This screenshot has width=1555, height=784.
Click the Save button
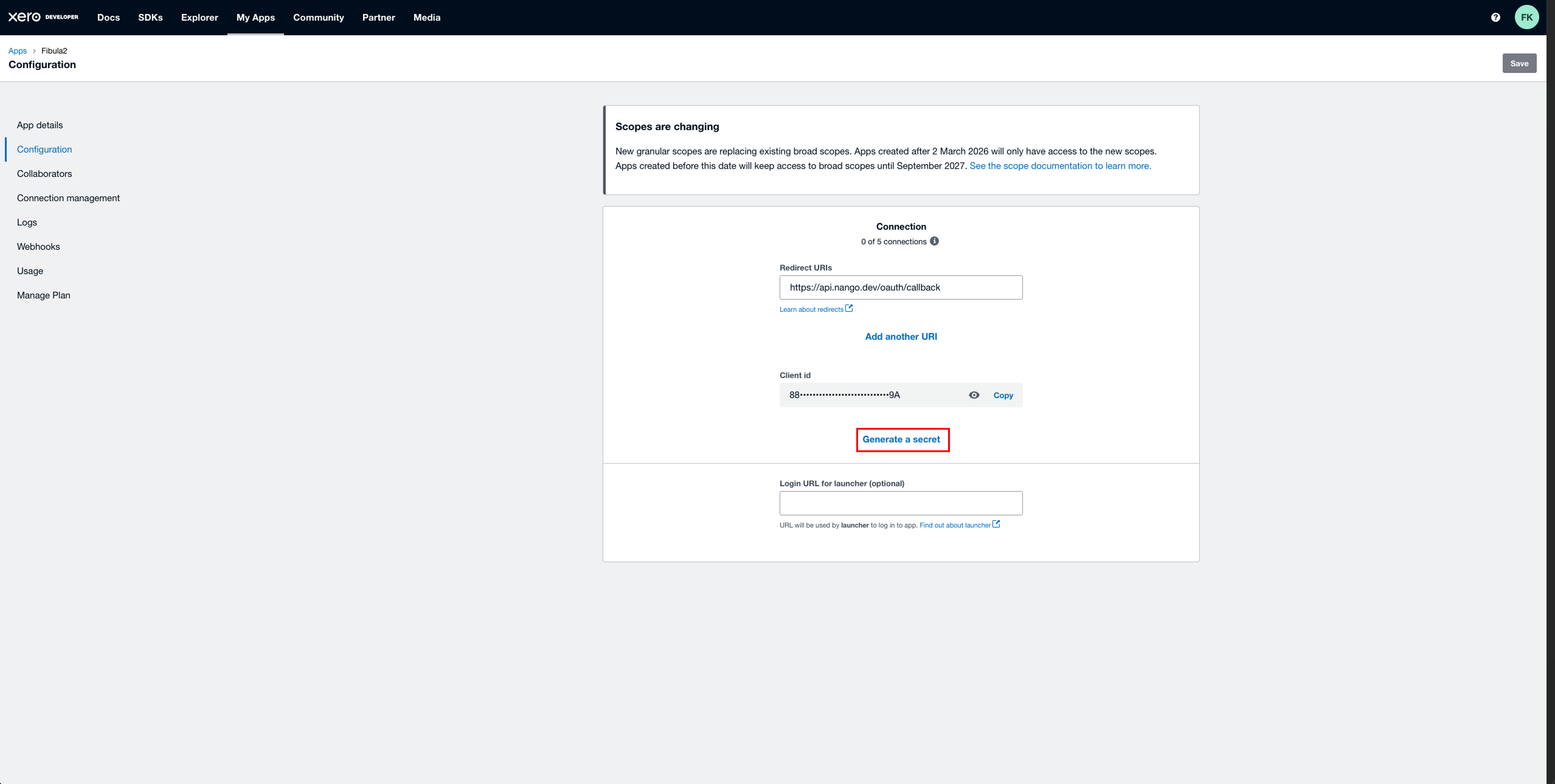point(1519,63)
